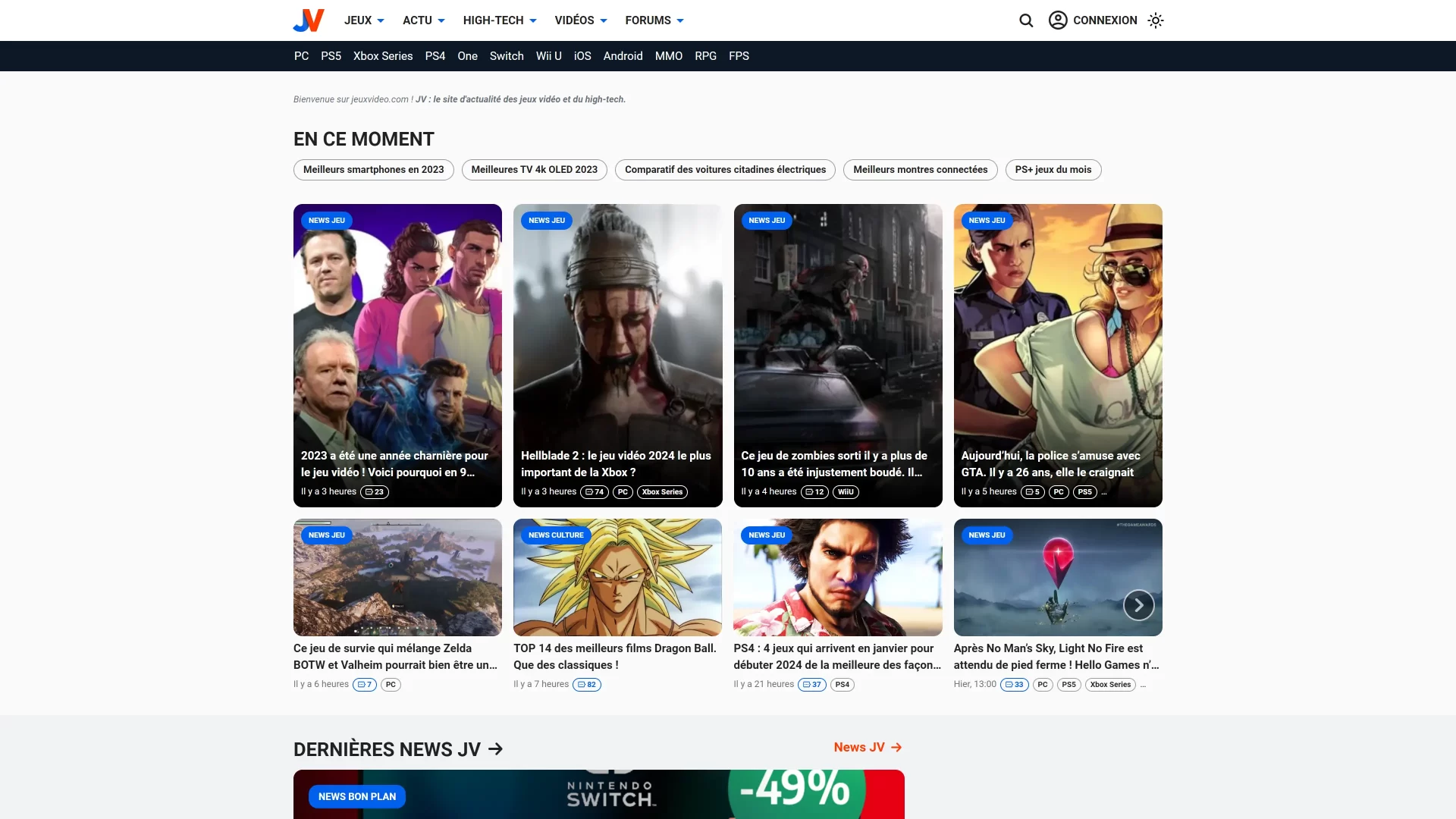Click Xbox Series tag on Light No Fire
Image resolution: width=1456 pixels, height=819 pixels.
pyautogui.click(x=1110, y=685)
